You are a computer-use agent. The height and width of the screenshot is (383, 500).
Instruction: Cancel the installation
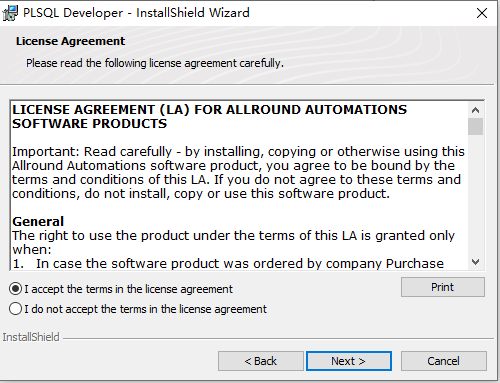(x=444, y=361)
